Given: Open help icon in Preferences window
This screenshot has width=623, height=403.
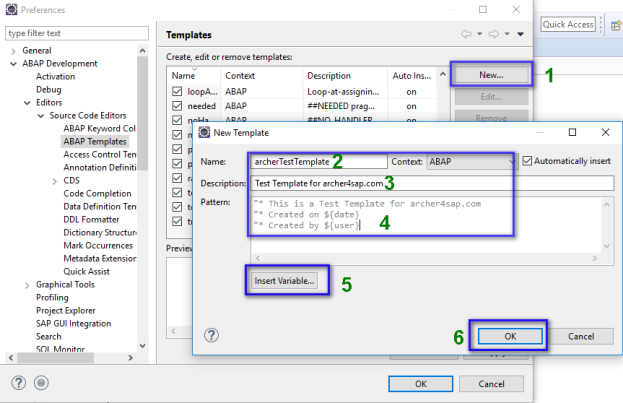Looking at the screenshot, I should 18,383.
